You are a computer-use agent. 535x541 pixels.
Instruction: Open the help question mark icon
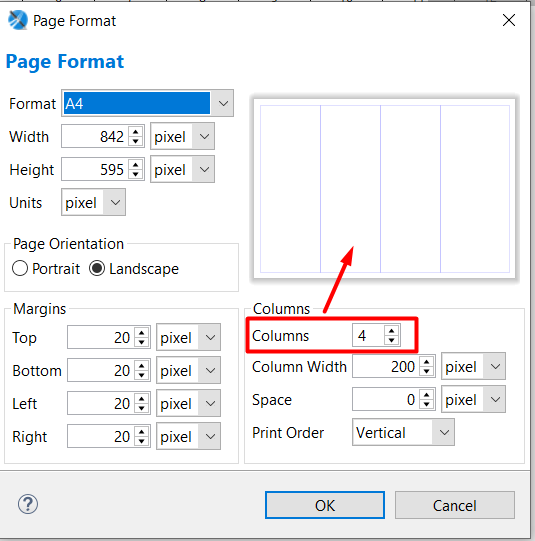coord(28,504)
